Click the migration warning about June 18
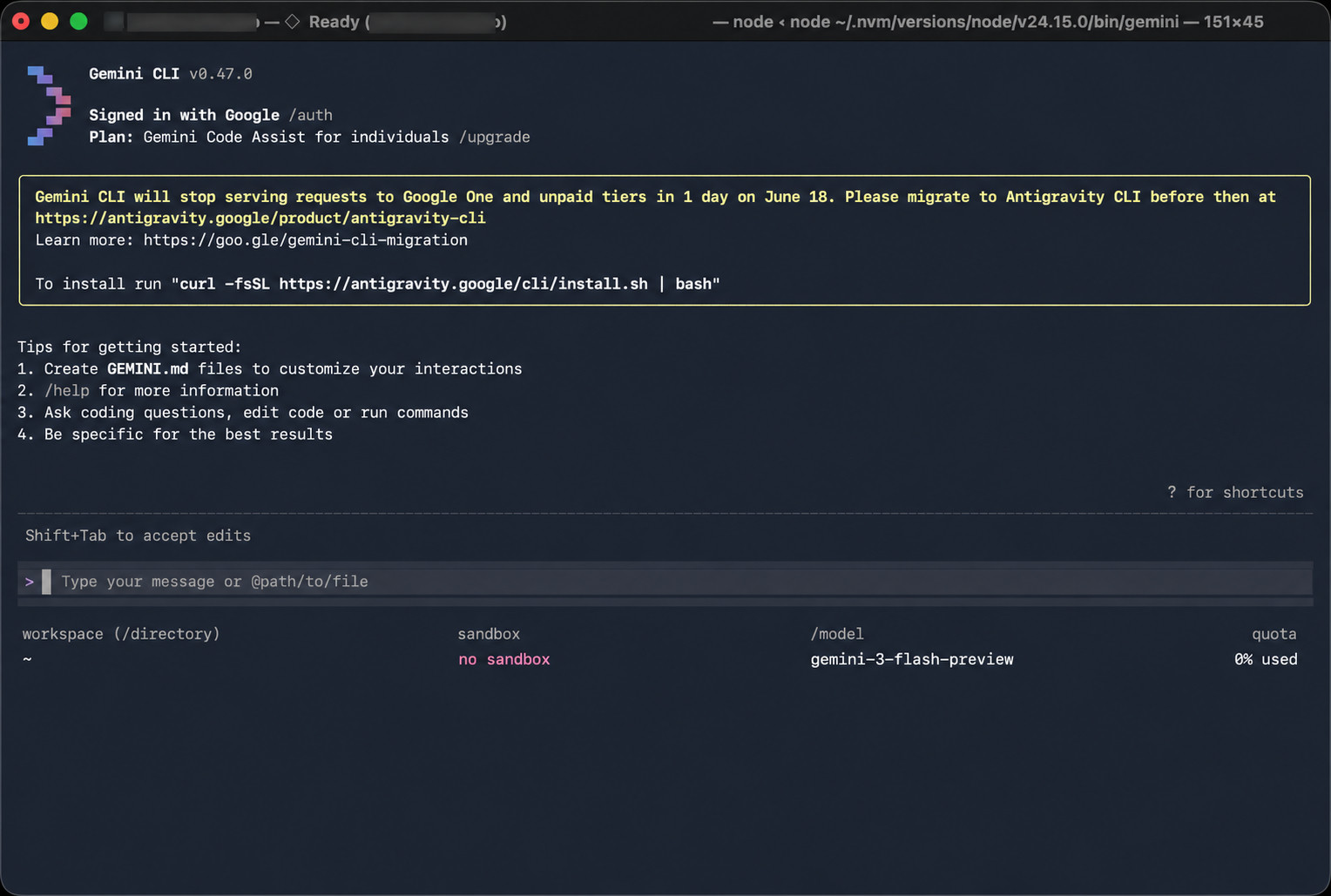Image resolution: width=1331 pixels, height=896 pixels. tap(655, 207)
